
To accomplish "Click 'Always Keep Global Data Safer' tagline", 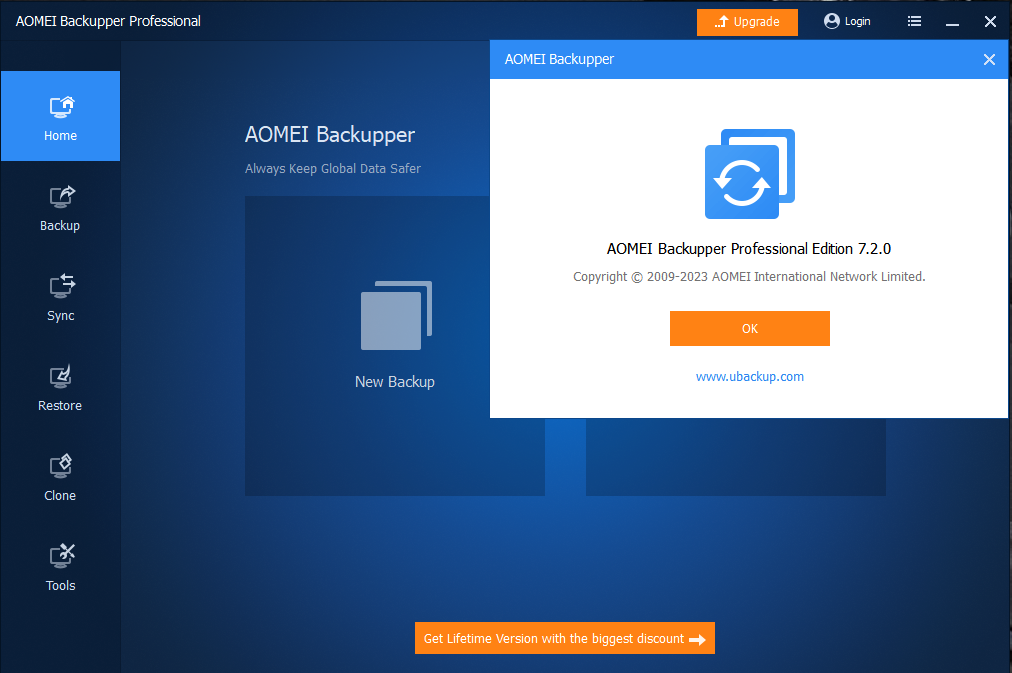I will click(x=332, y=169).
